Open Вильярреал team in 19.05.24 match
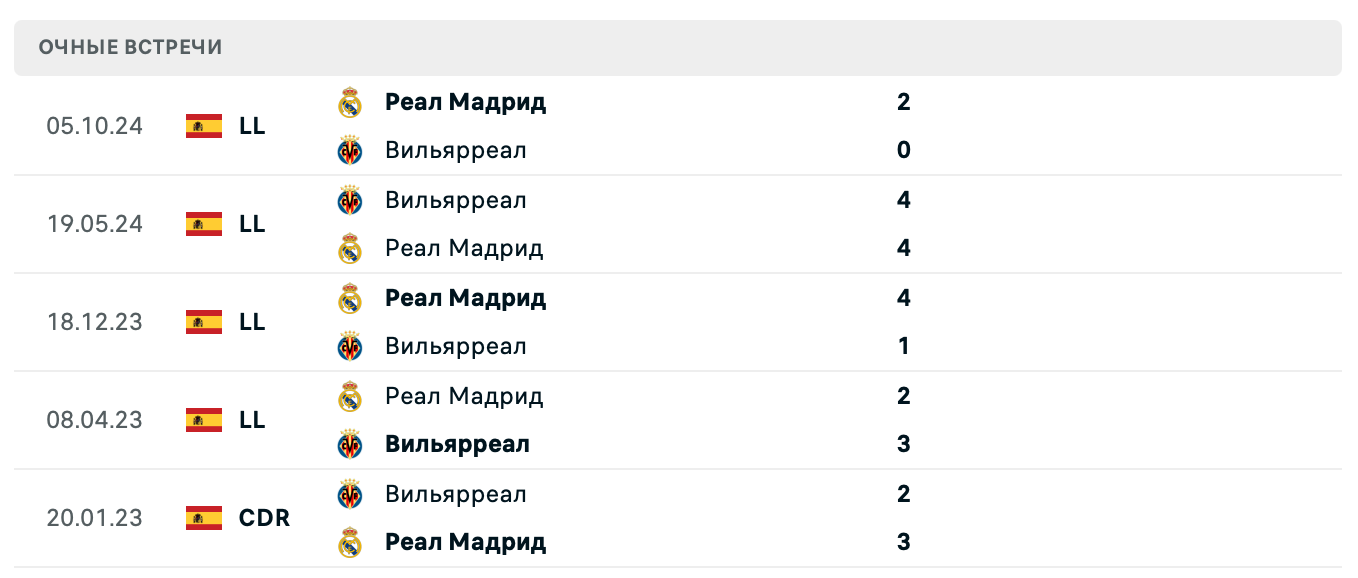 coord(455,200)
